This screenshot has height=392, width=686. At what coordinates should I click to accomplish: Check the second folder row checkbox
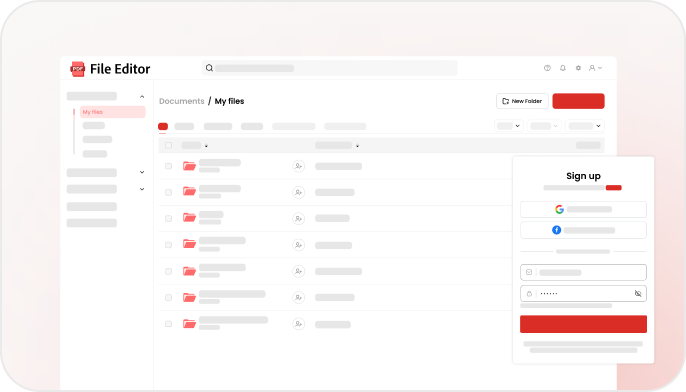tap(168, 192)
